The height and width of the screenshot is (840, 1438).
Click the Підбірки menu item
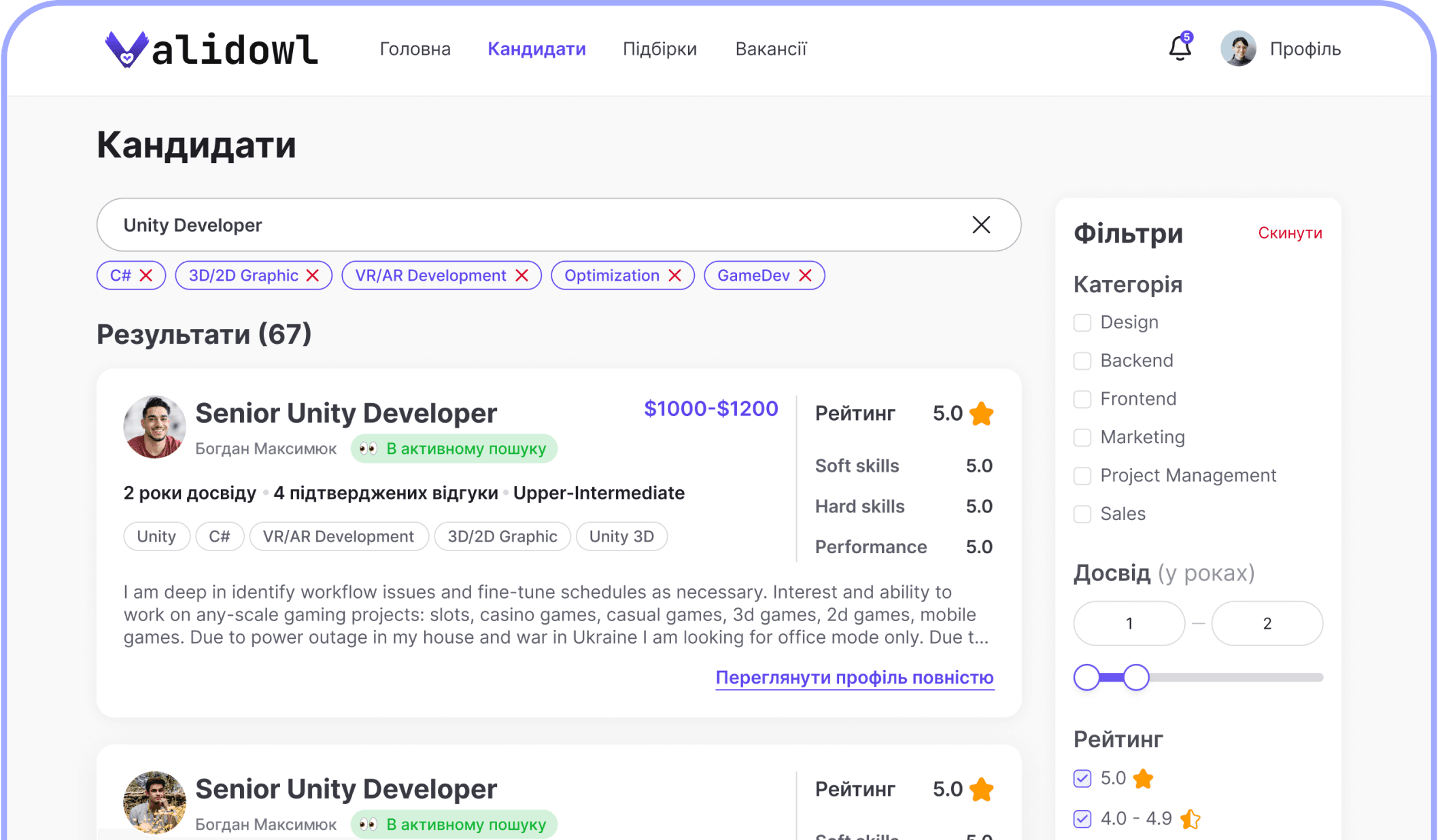click(x=660, y=47)
